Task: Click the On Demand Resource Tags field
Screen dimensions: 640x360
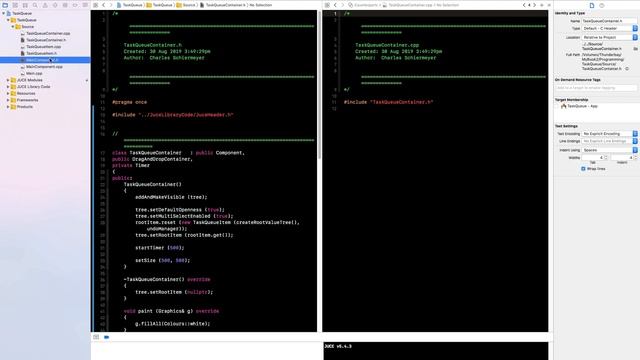Action: (596, 88)
